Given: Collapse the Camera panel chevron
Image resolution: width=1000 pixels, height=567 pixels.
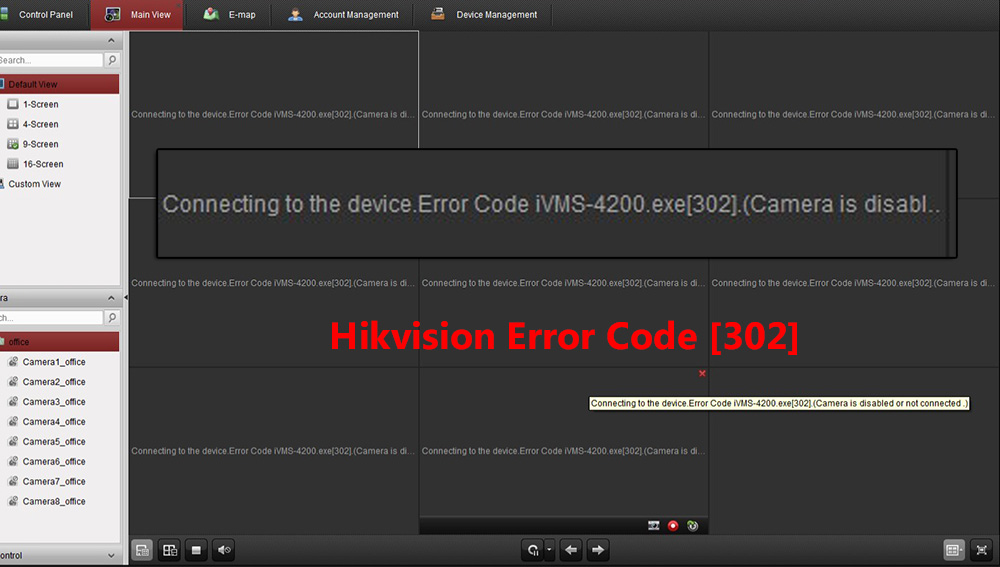Looking at the screenshot, I should 112,298.
